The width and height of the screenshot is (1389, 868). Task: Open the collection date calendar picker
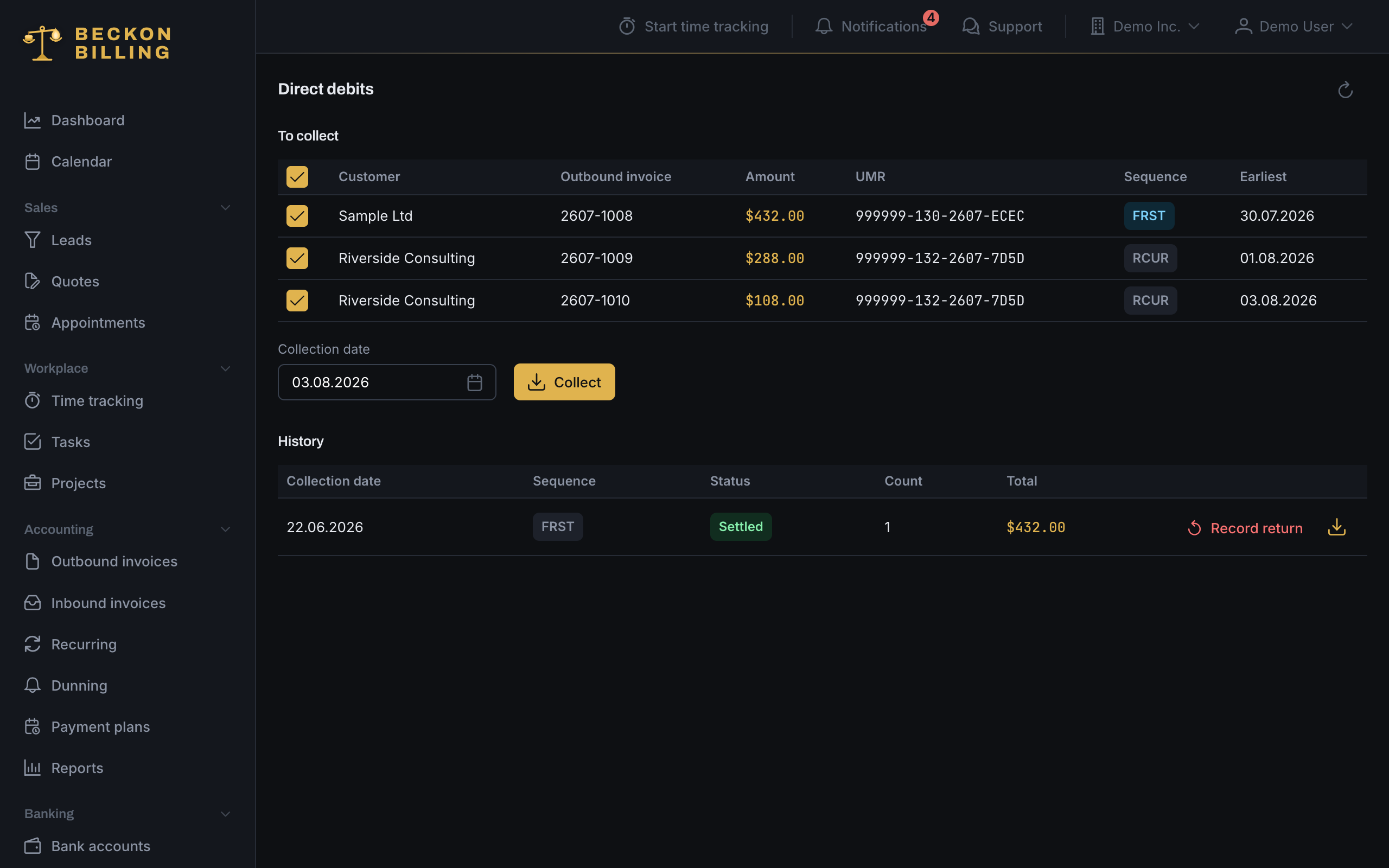pyautogui.click(x=475, y=382)
